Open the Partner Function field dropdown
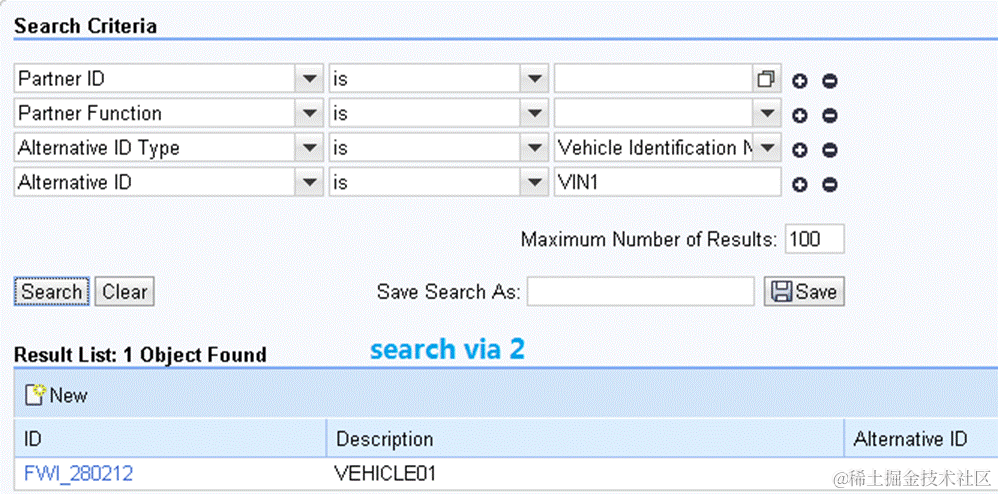Screen dimensions: 998x494 pos(309,114)
